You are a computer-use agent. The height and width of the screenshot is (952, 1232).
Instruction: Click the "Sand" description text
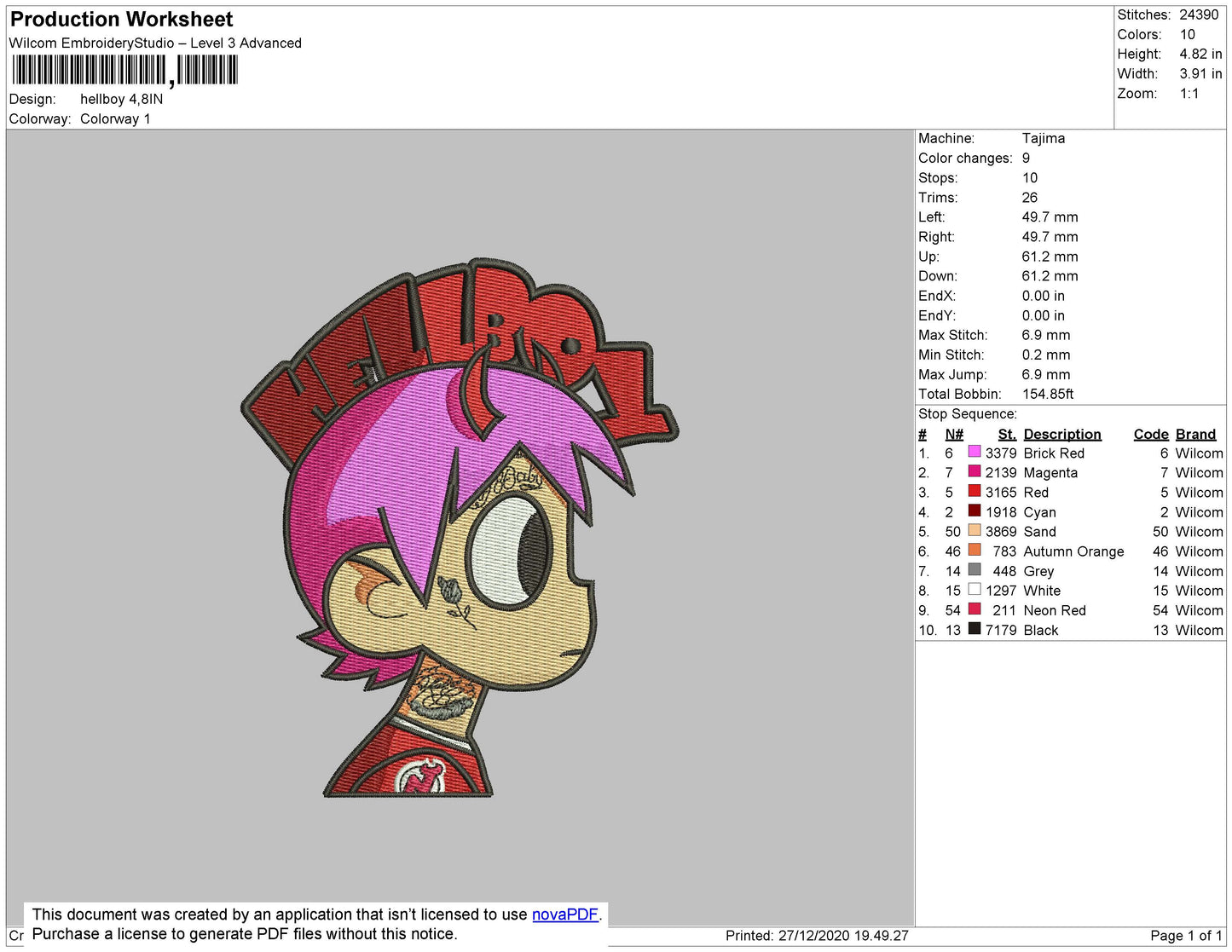click(1039, 532)
